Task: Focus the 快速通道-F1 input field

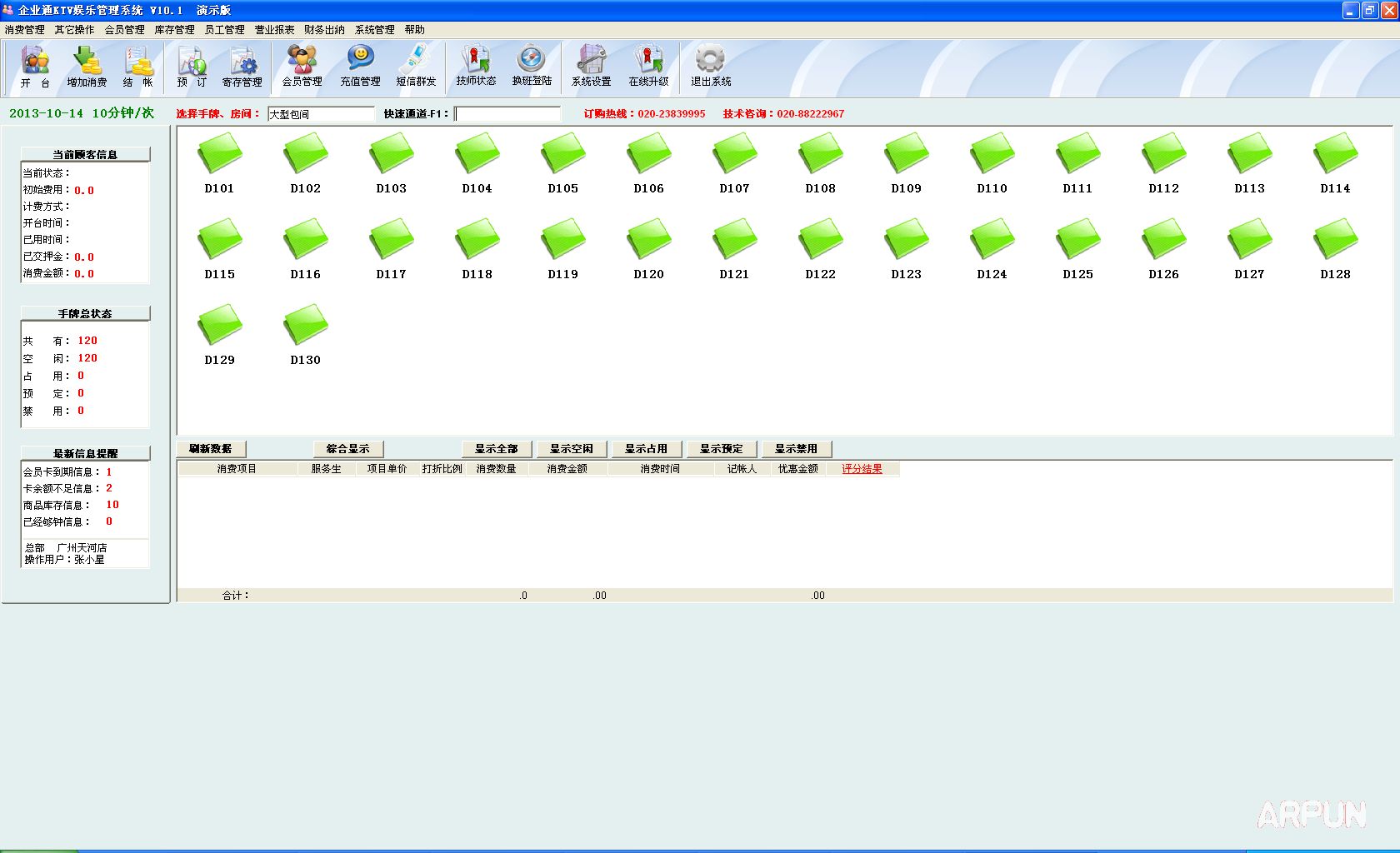Action: coord(507,114)
